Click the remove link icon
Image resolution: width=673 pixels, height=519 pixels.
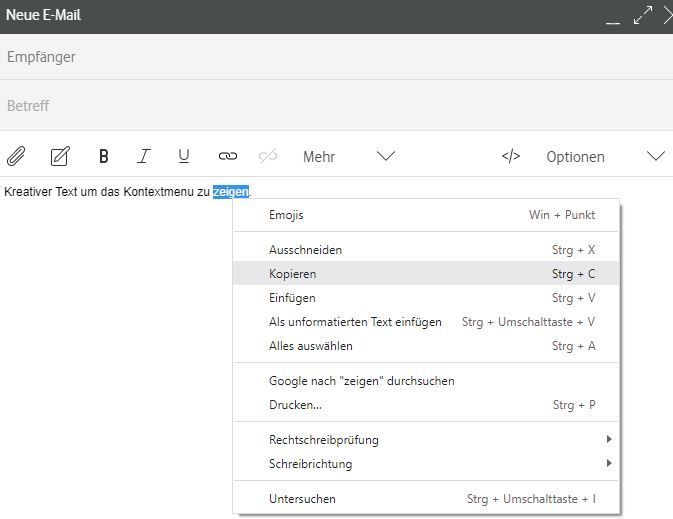(268, 156)
